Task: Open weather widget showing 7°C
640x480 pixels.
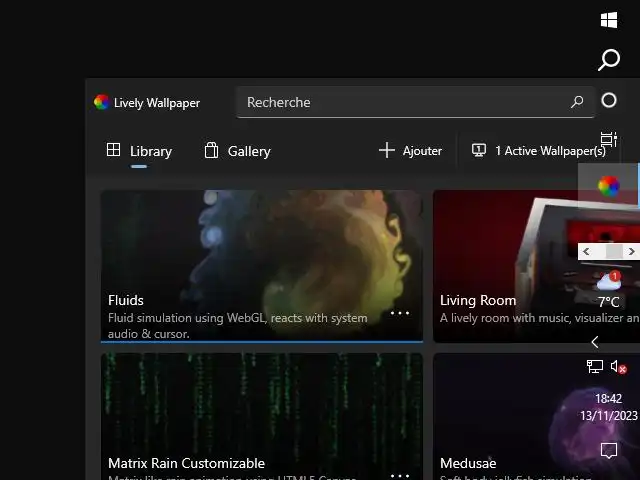Action: tap(609, 289)
